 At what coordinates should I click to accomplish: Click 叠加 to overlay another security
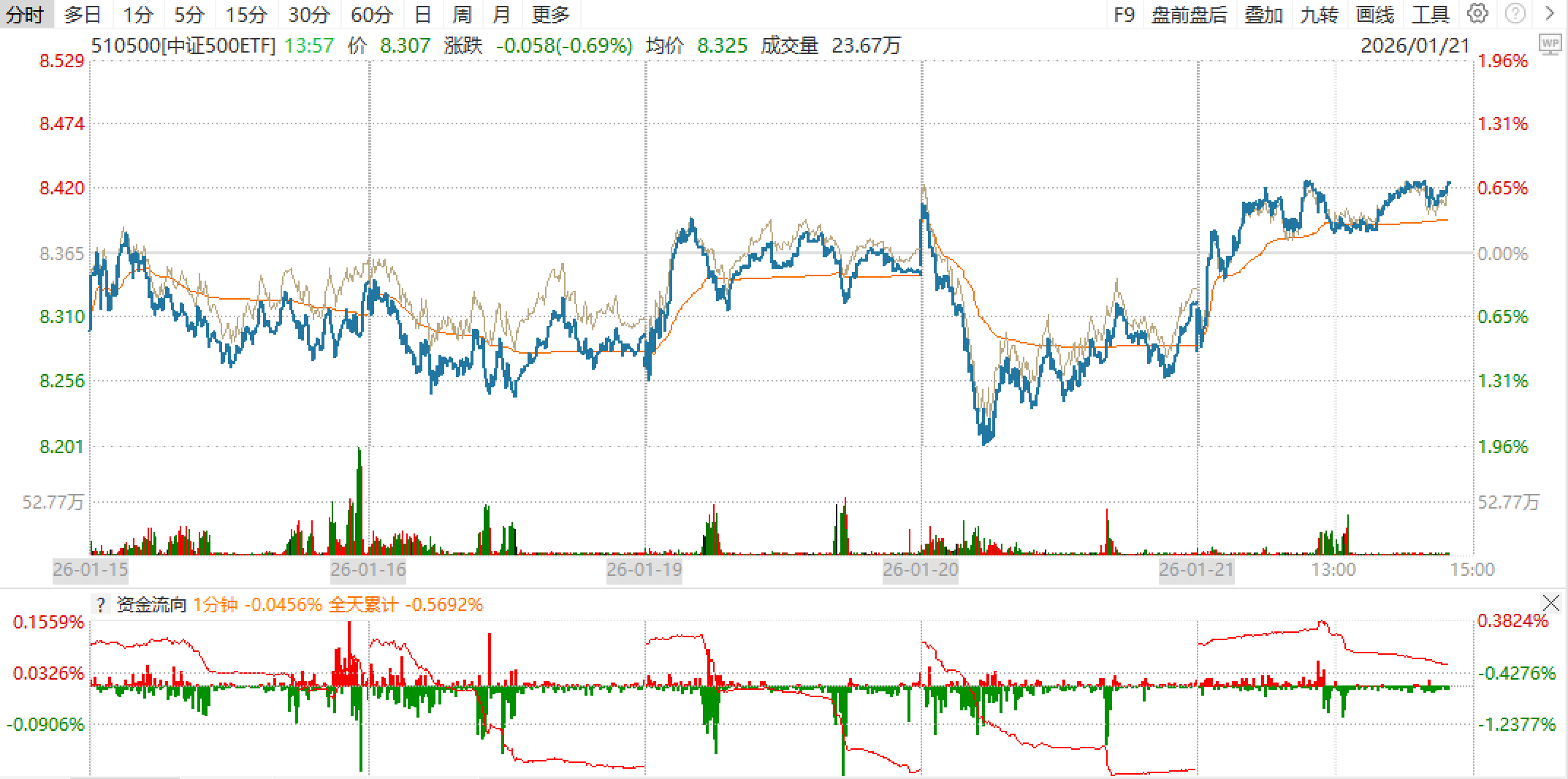(x=1263, y=15)
